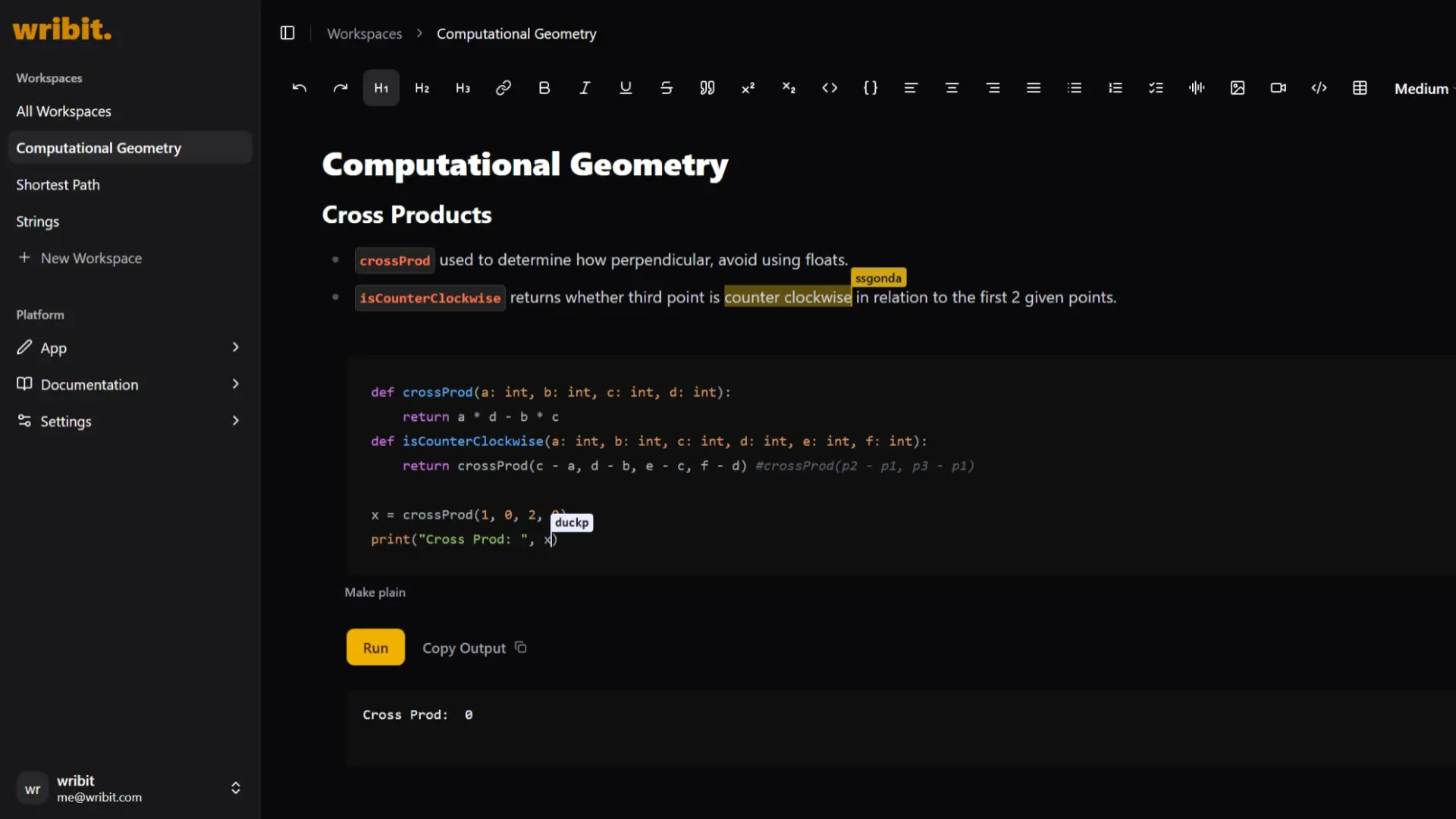Insert a code block with braces icon
1456x819 pixels.
tap(871, 88)
